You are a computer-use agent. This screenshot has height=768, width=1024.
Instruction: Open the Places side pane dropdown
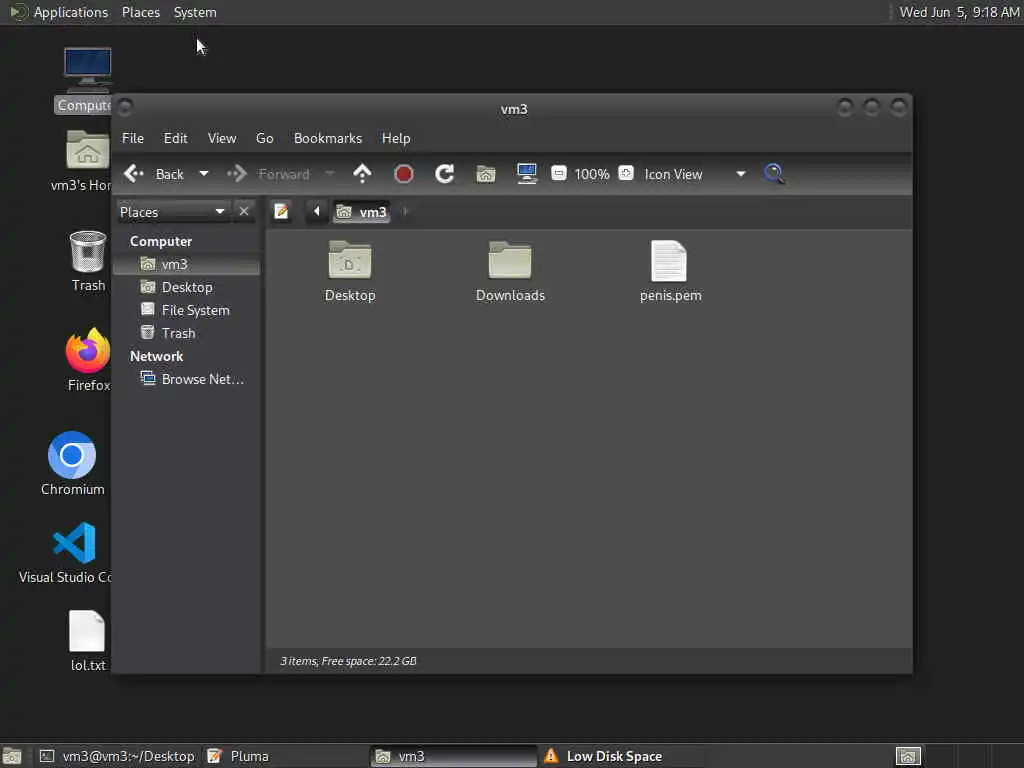(172, 212)
